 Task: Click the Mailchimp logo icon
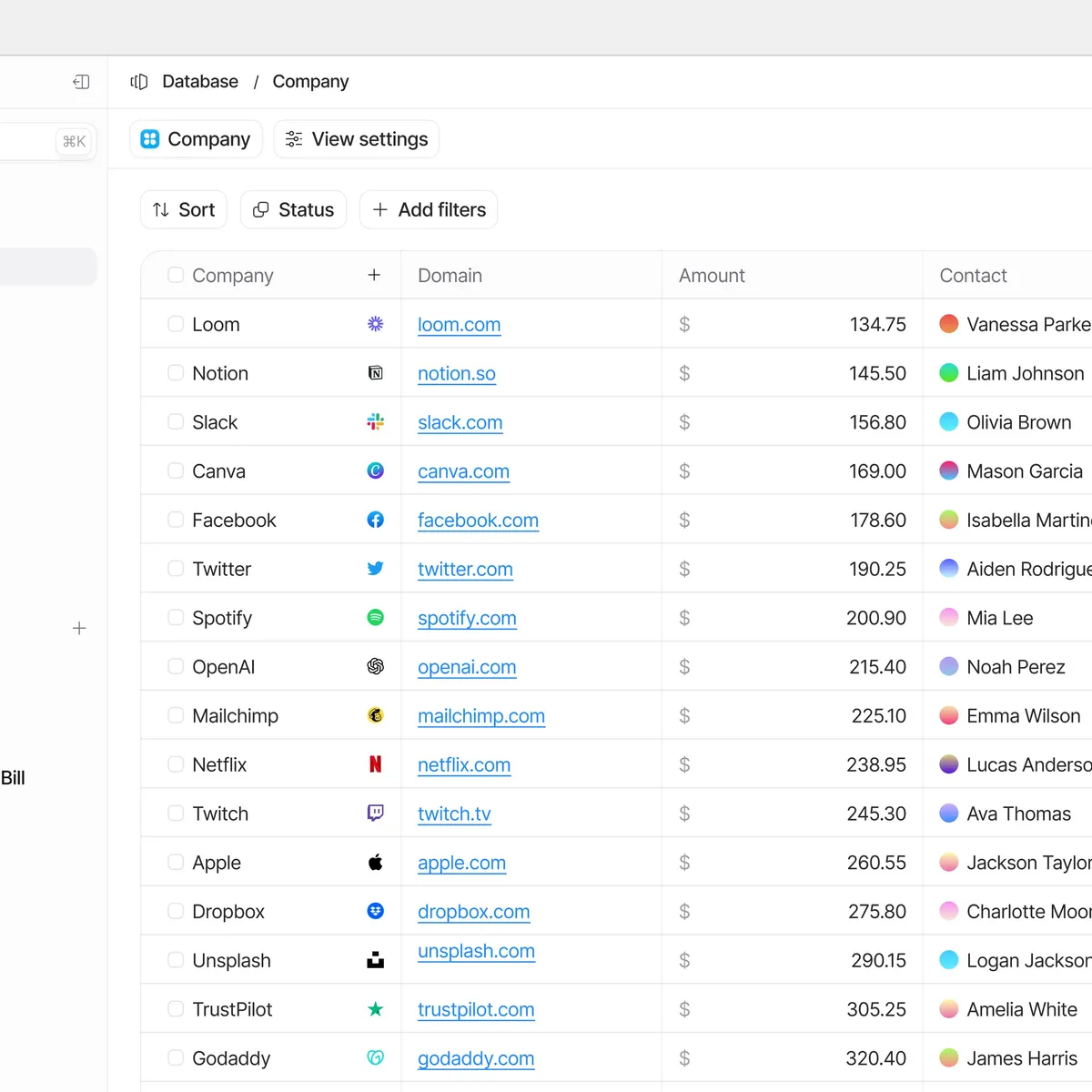(375, 715)
